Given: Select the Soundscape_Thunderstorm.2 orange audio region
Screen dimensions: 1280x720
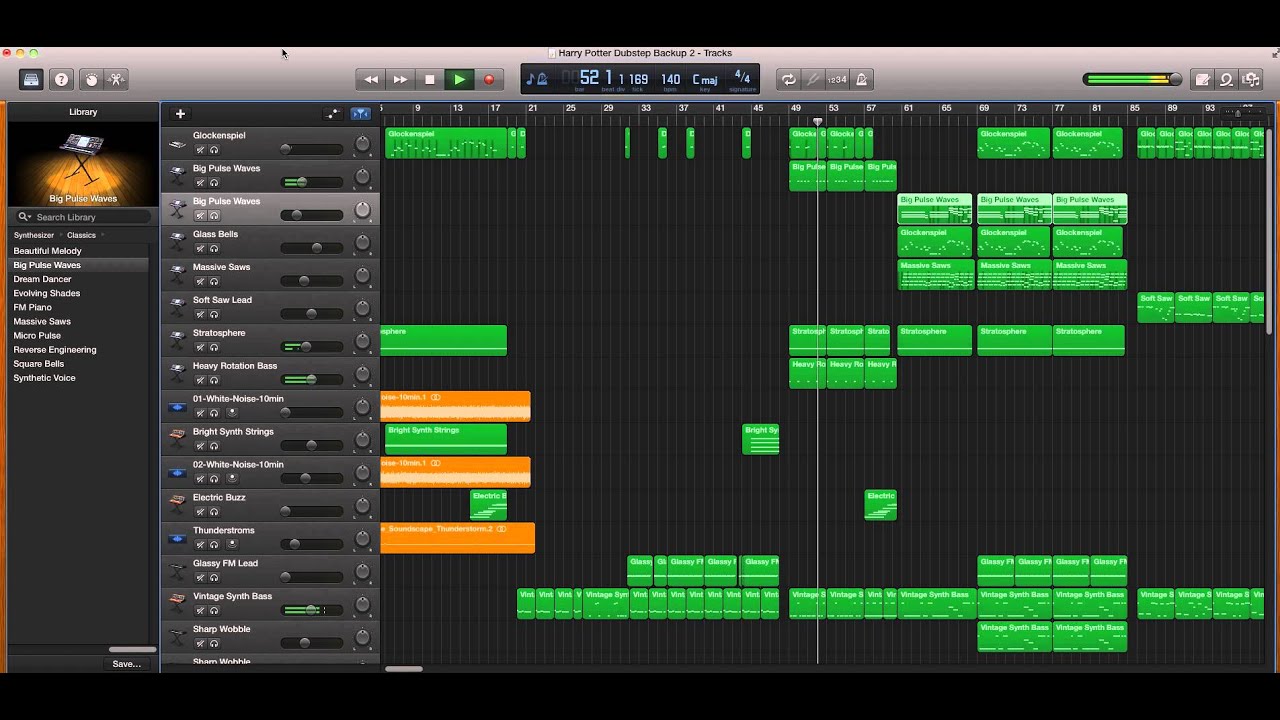Looking at the screenshot, I should (458, 538).
